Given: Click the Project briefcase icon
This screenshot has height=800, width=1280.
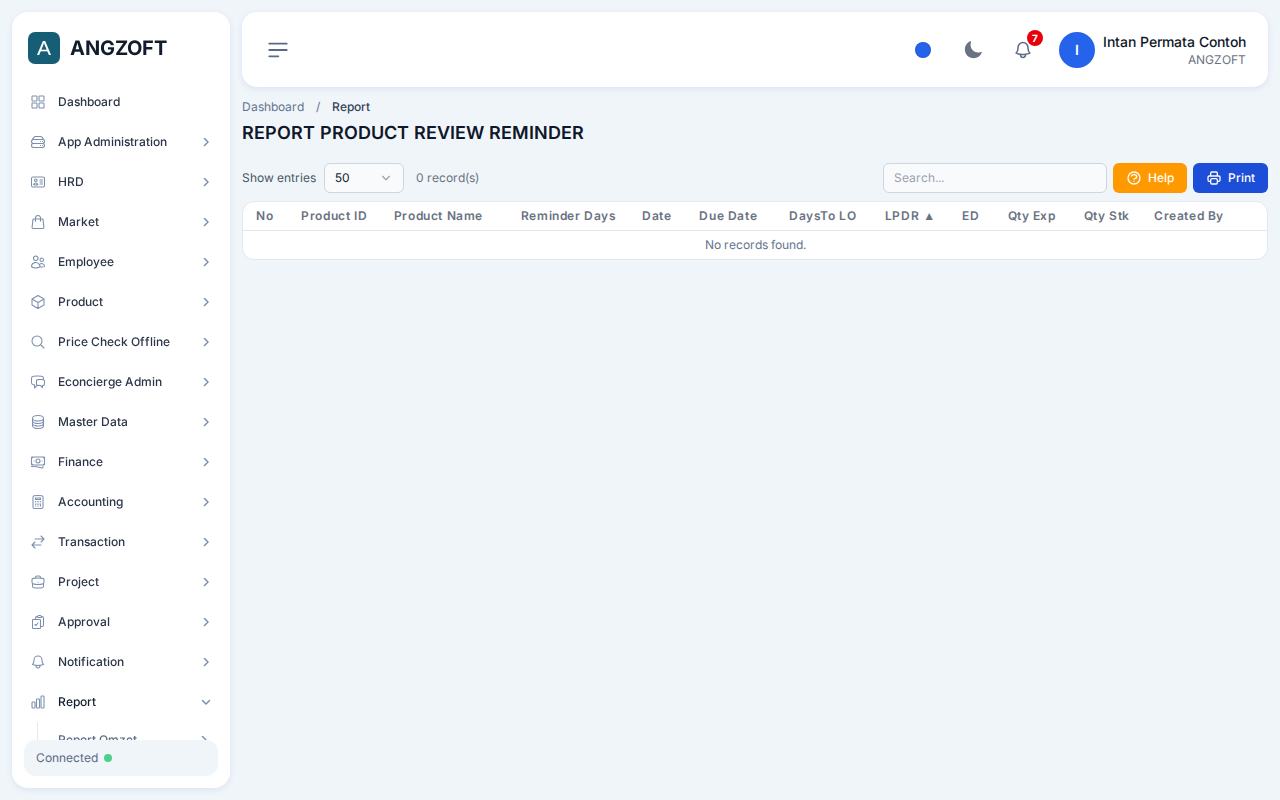Looking at the screenshot, I should pos(38,582).
